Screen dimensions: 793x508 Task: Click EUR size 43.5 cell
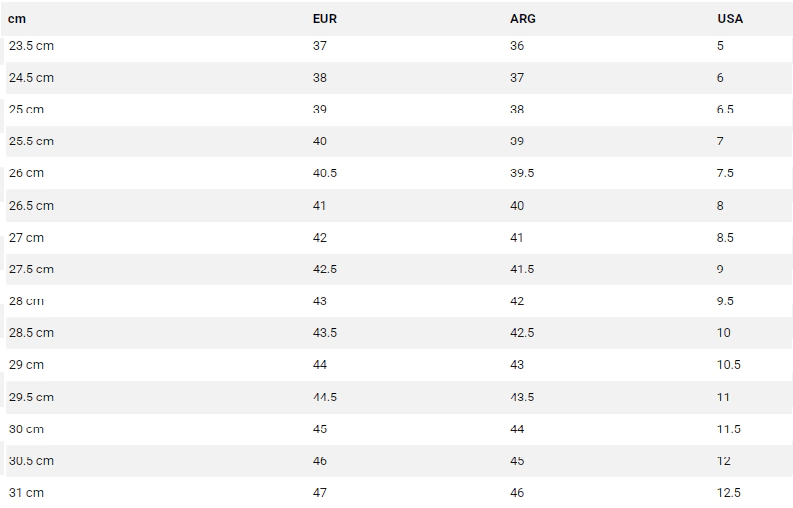325,333
